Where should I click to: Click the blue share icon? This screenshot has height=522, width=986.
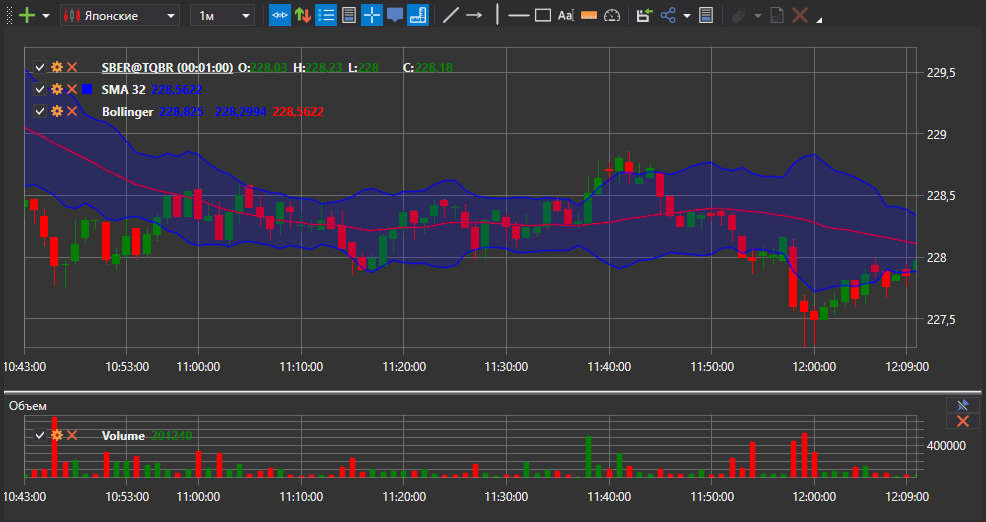(x=668, y=15)
